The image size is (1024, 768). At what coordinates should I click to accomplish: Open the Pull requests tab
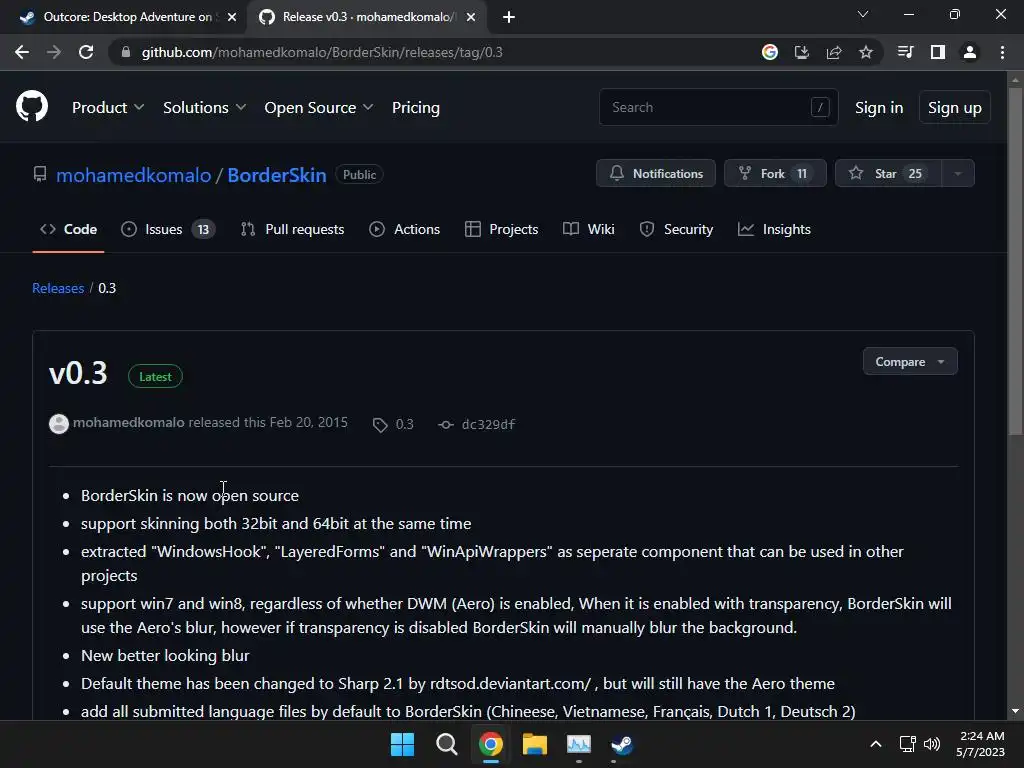coord(293,229)
